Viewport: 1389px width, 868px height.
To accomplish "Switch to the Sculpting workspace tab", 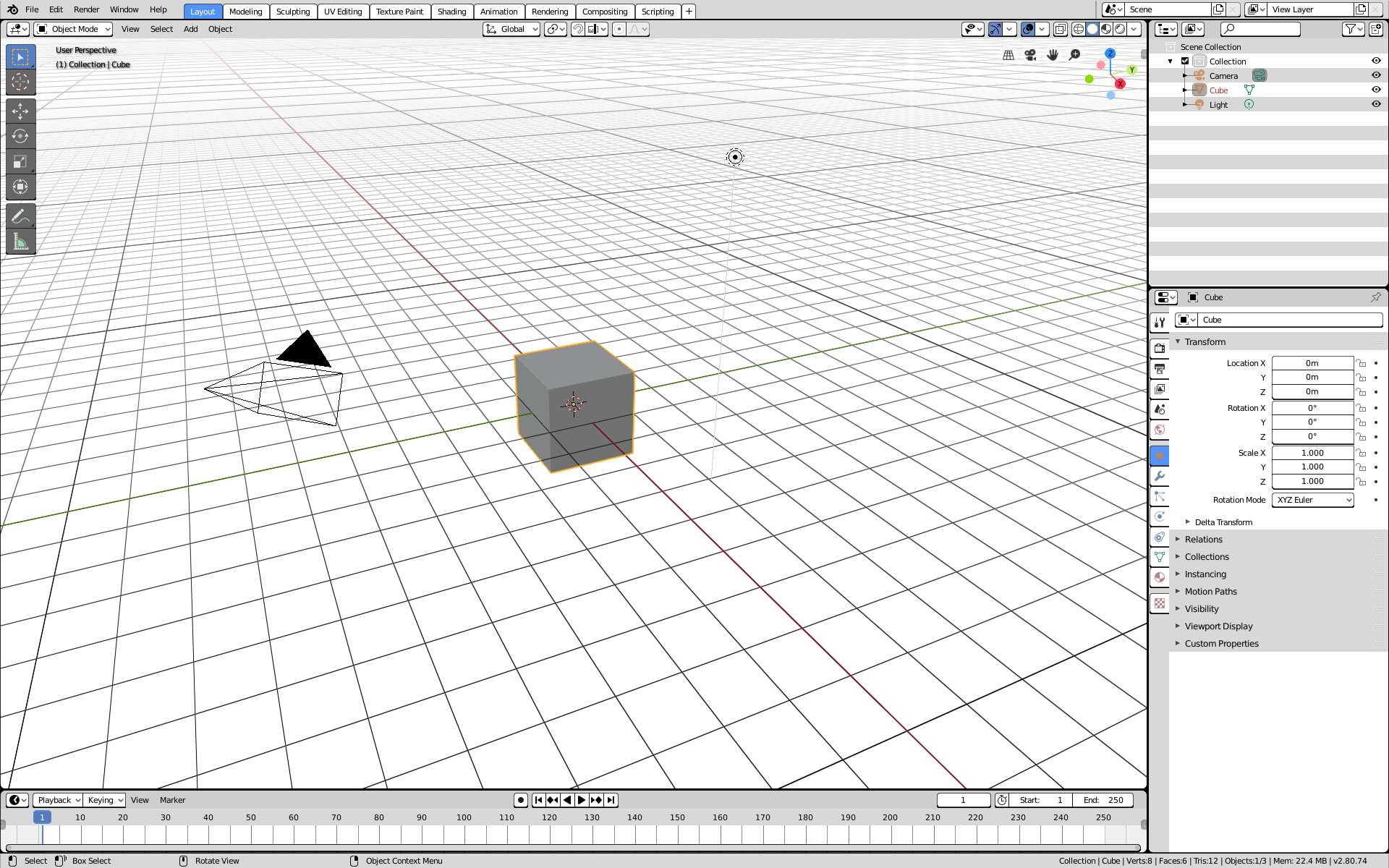I will tap(293, 12).
